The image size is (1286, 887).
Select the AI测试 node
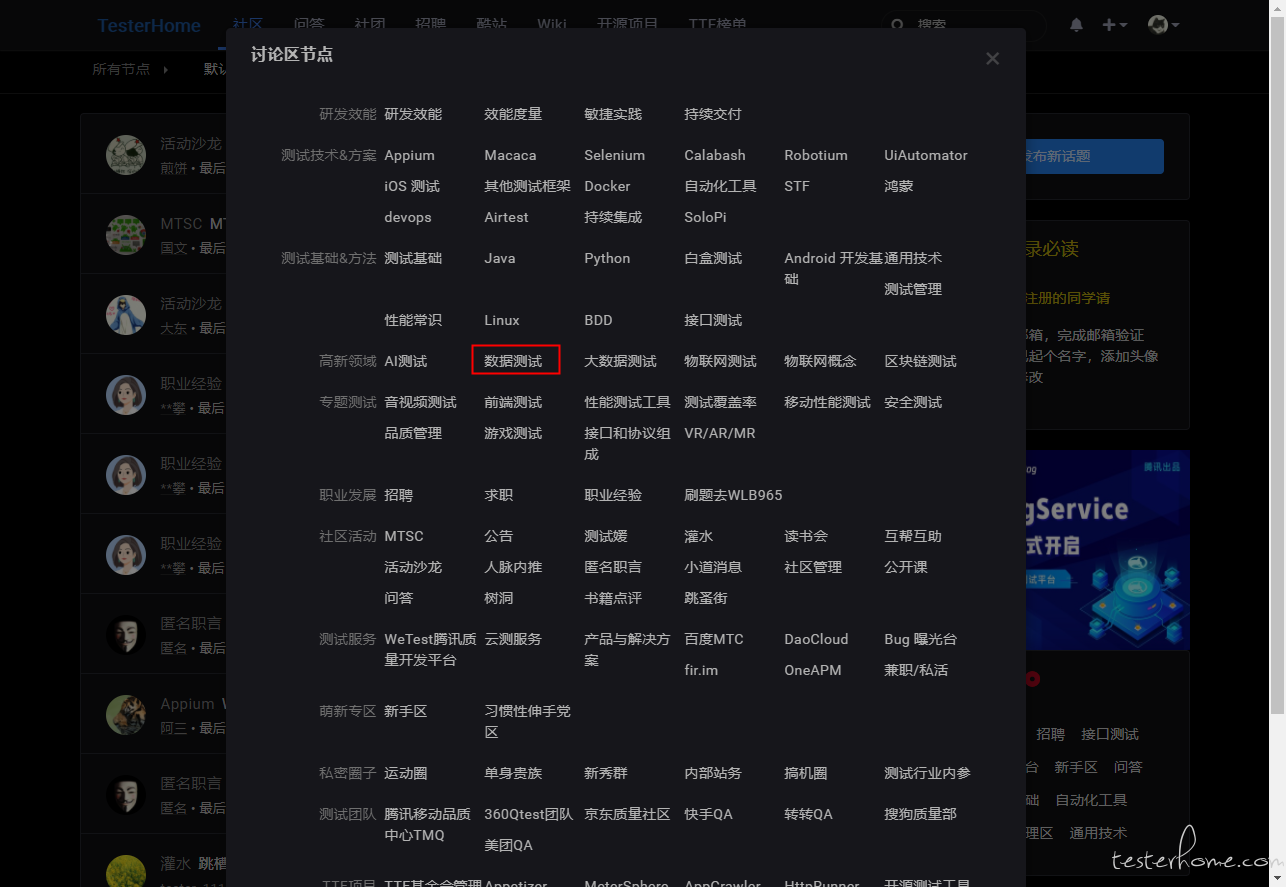coord(405,361)
